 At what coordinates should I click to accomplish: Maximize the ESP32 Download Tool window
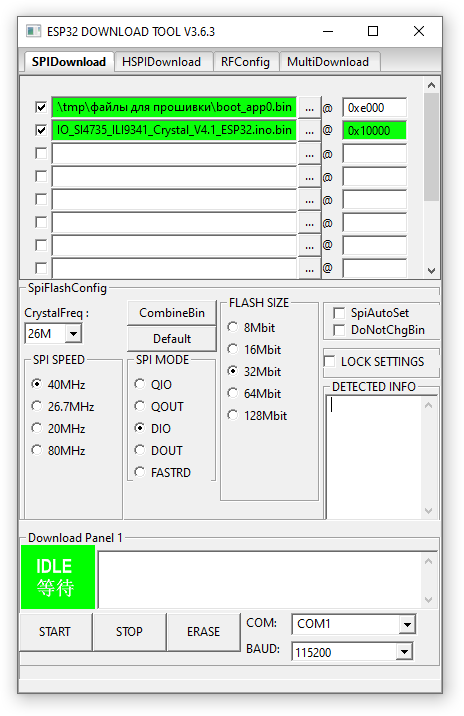click(x=373, y=31)
